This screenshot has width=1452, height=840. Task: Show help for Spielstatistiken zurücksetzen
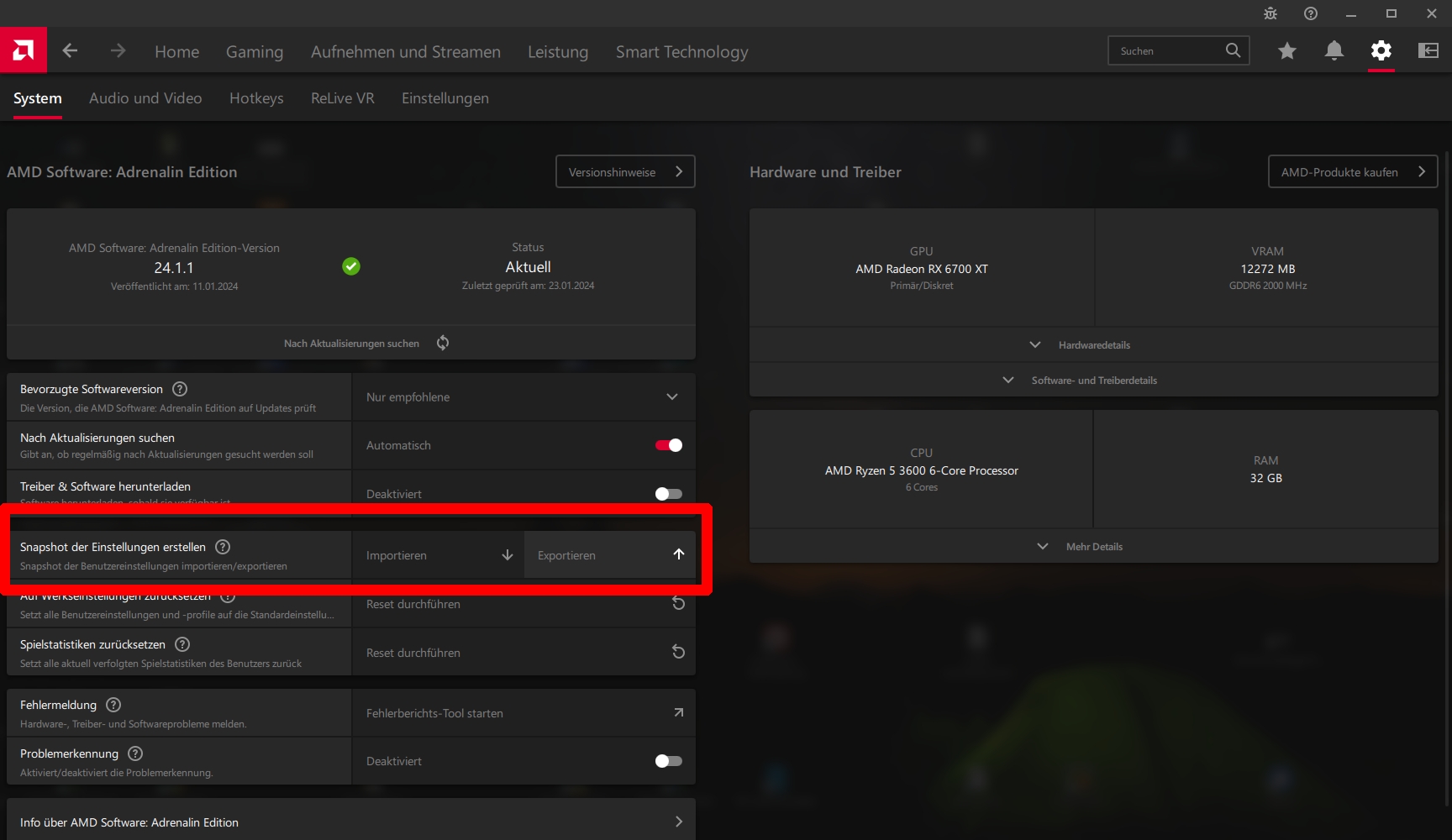pyautogui.click(x=182, y=644)
